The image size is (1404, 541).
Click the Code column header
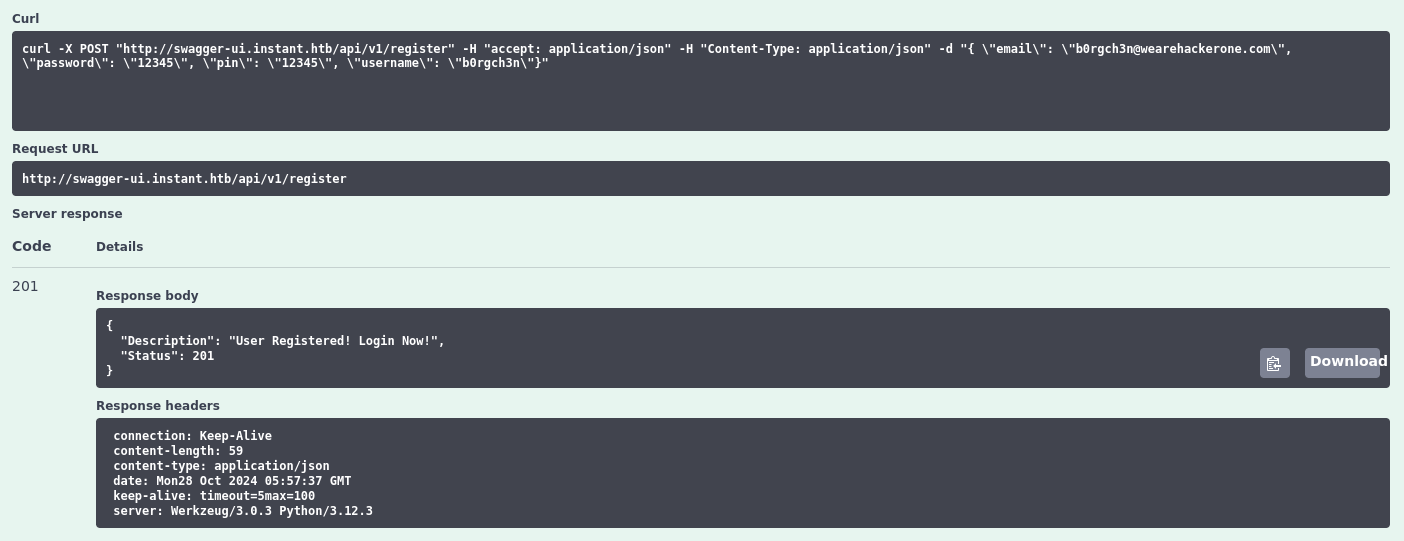(32, 246)
